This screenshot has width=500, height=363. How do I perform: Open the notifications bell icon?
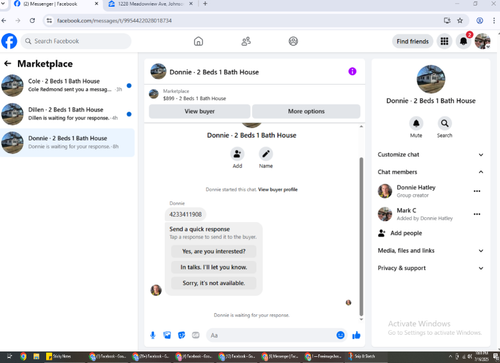tap(463, 41)
